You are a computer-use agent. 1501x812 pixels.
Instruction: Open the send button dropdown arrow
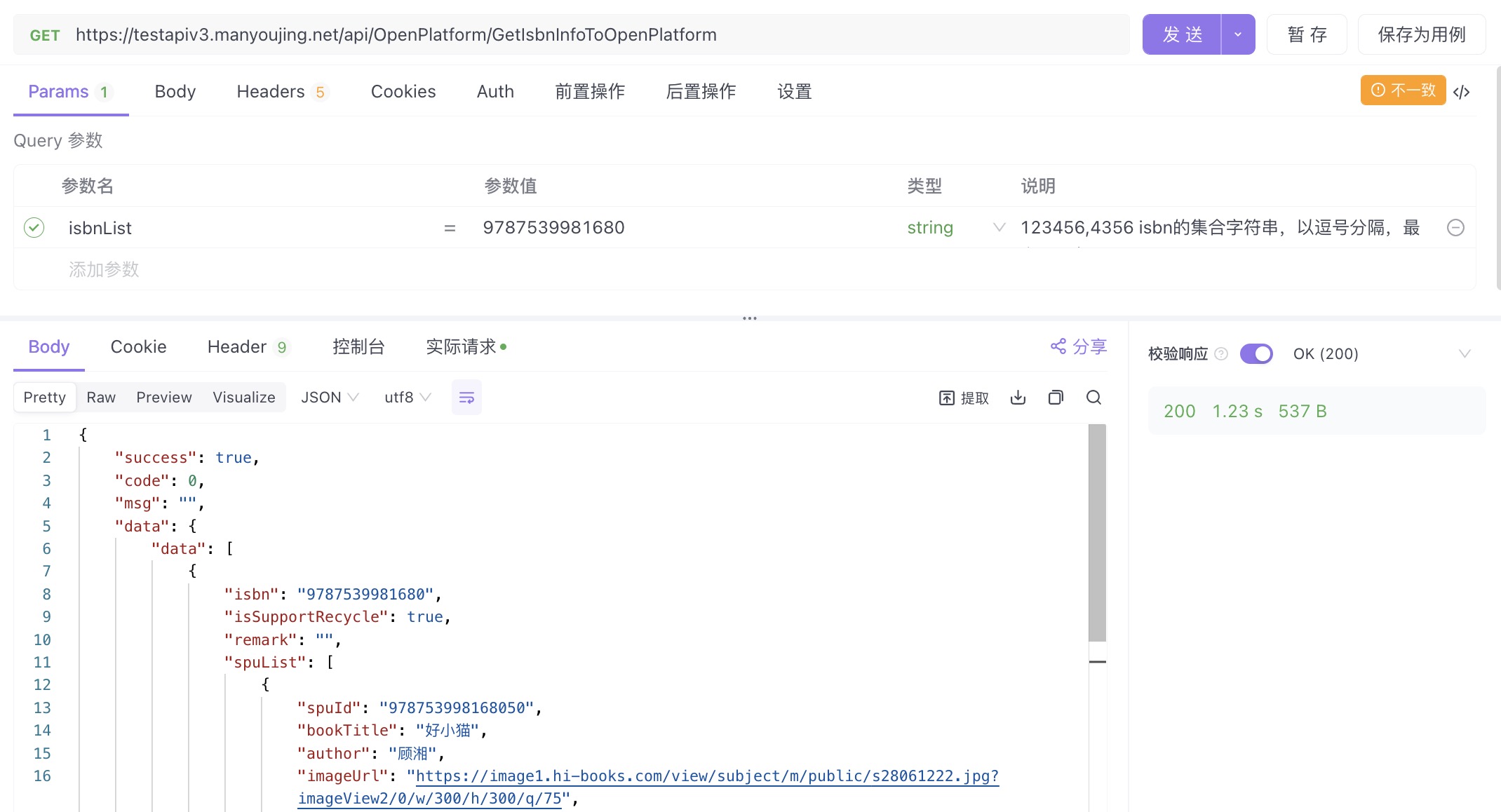point(1237,34)
